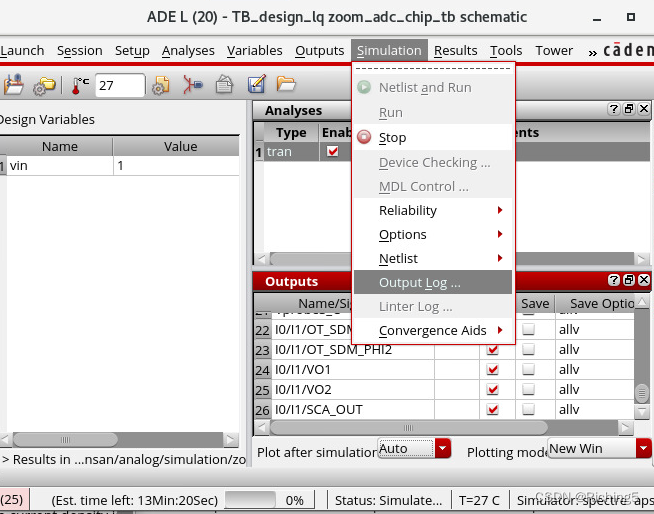
Task: Click the help icon on Outputs panel
Action: point(612,281)
